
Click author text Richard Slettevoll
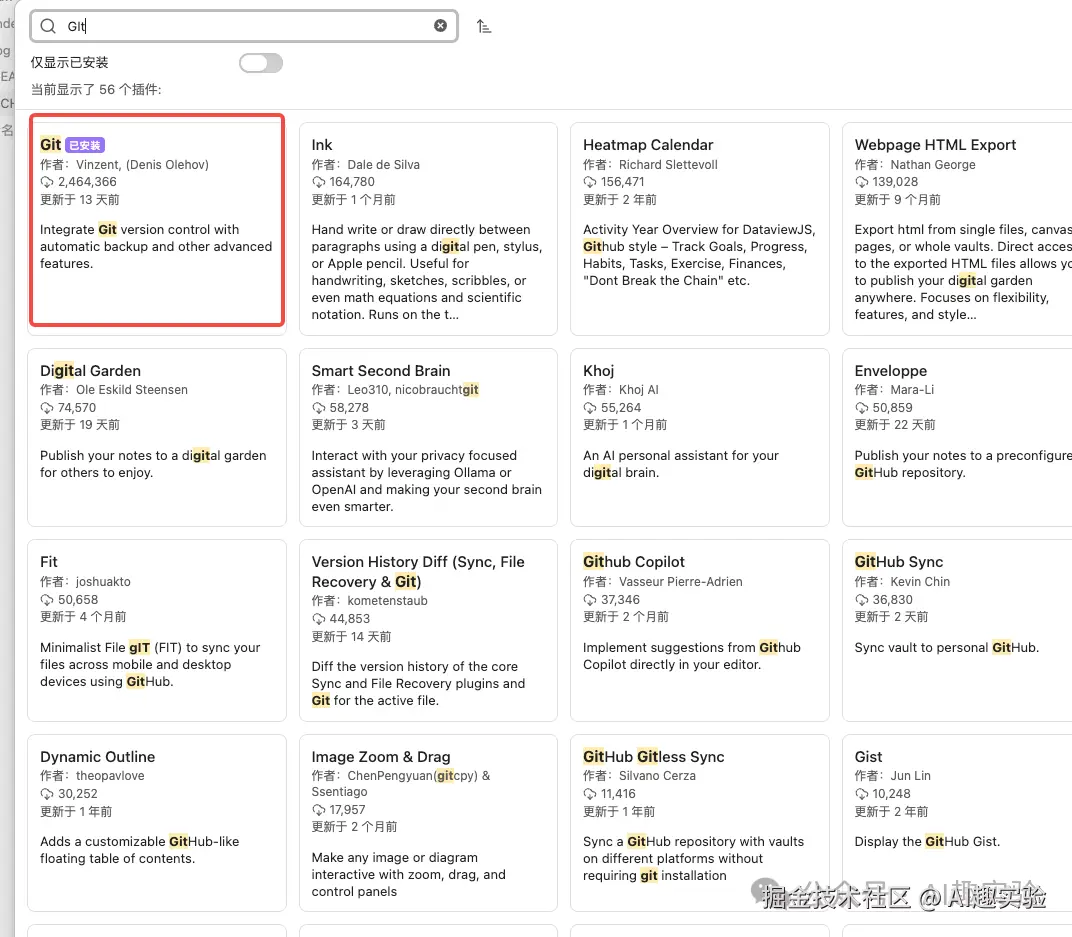click(x=668, y=165)
